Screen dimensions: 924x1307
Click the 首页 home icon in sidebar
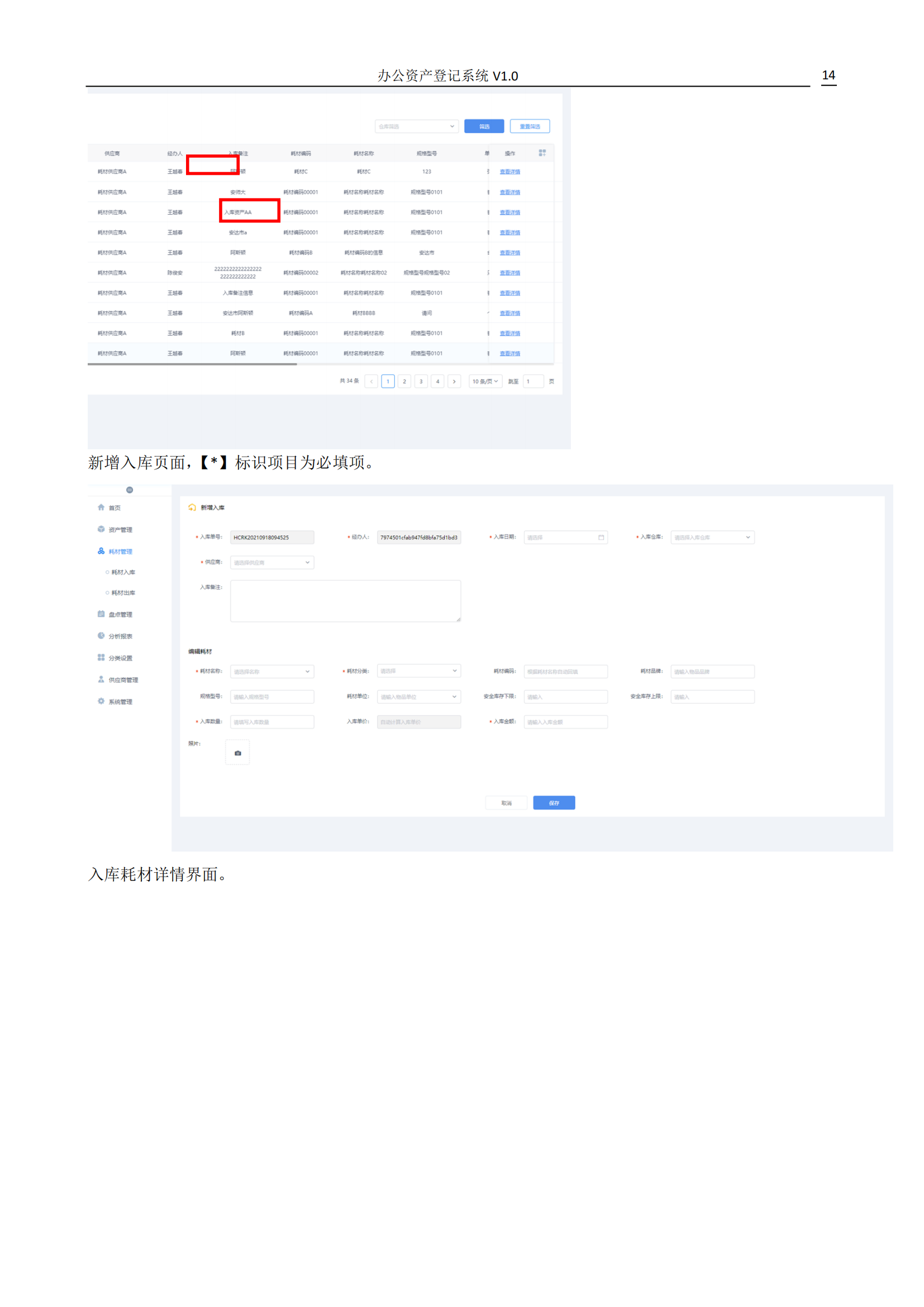pos(101,507)
